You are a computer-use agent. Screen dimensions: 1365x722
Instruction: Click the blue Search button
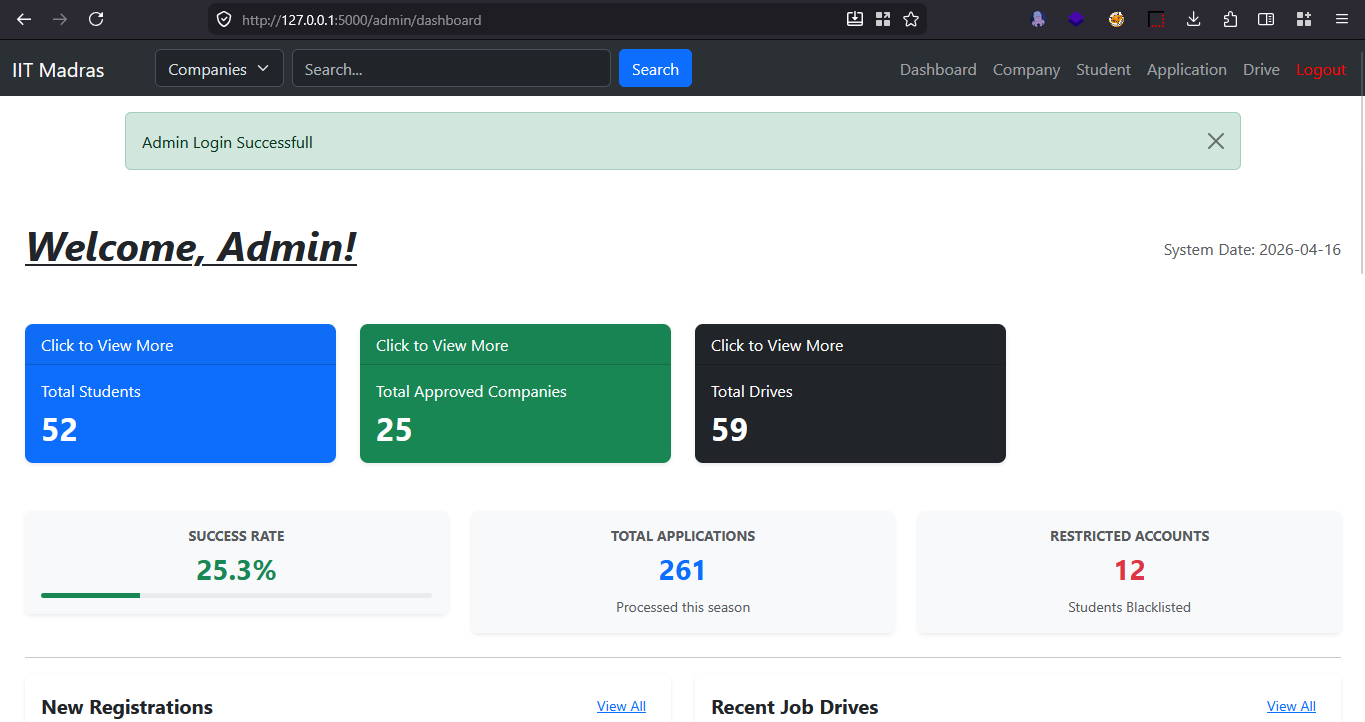click(655, 68)
